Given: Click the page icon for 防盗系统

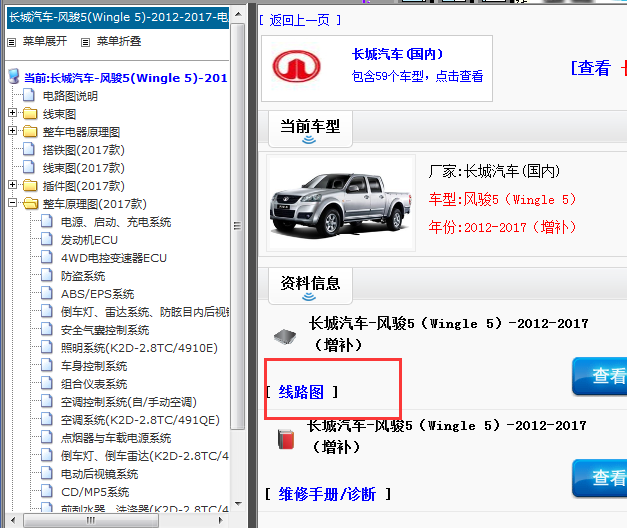Looking at the screenshot, I should click(x=47, y=275).
